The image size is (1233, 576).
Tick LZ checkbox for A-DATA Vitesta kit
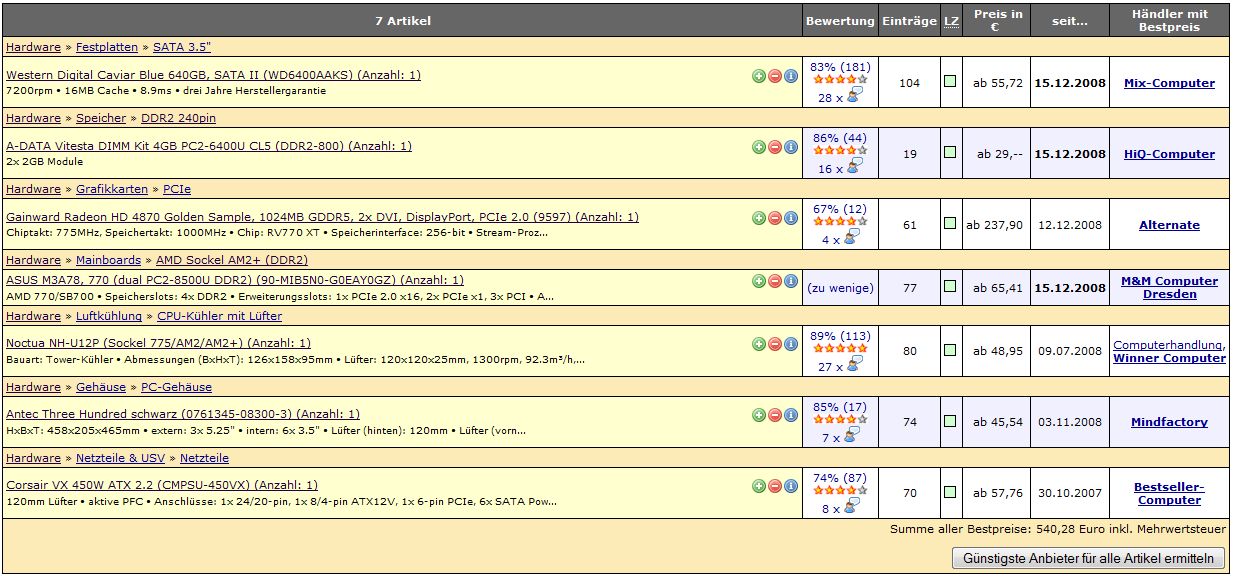click(951, 153)
